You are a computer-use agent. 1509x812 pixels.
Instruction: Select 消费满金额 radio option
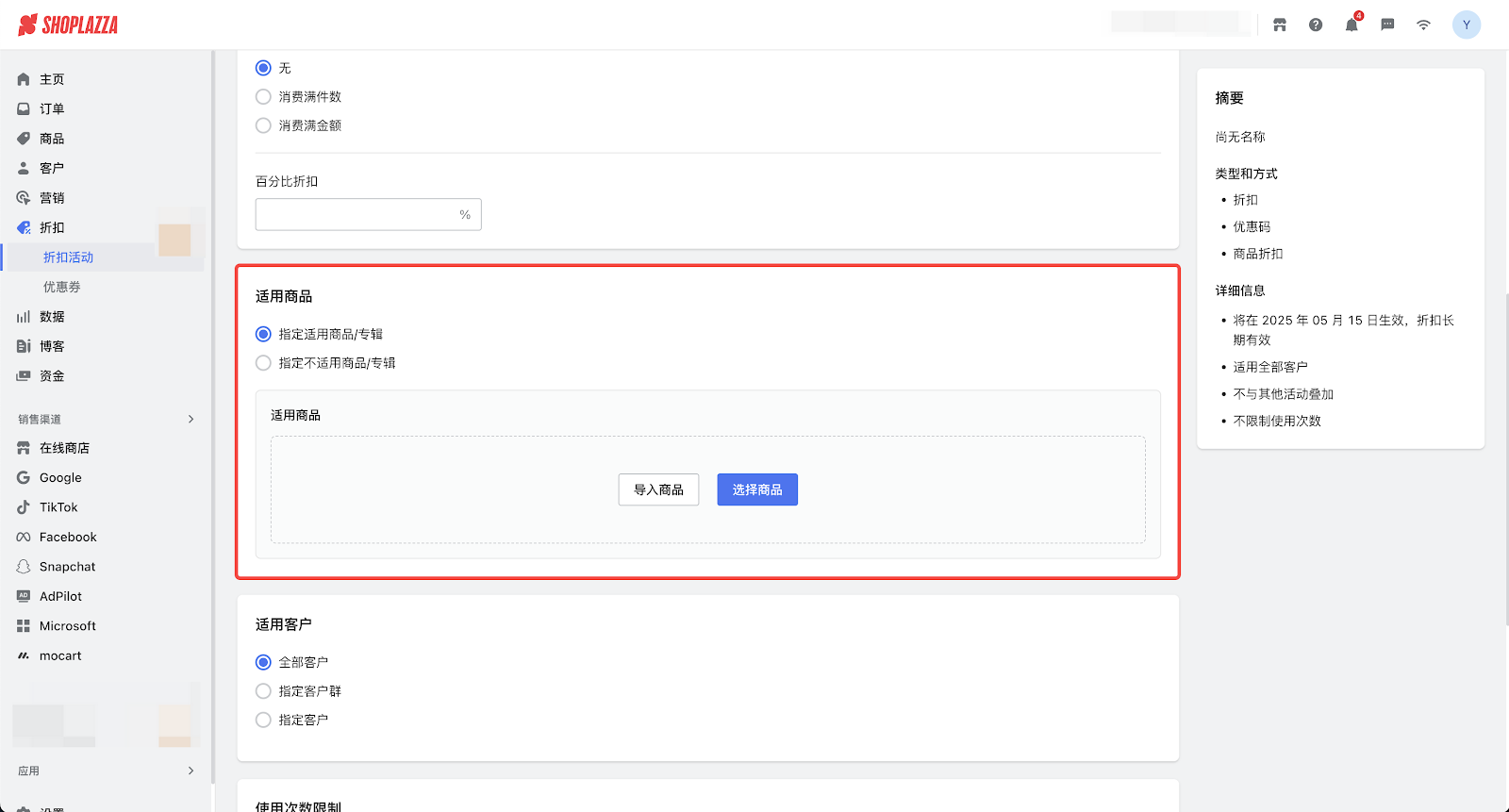coord(264,125)
